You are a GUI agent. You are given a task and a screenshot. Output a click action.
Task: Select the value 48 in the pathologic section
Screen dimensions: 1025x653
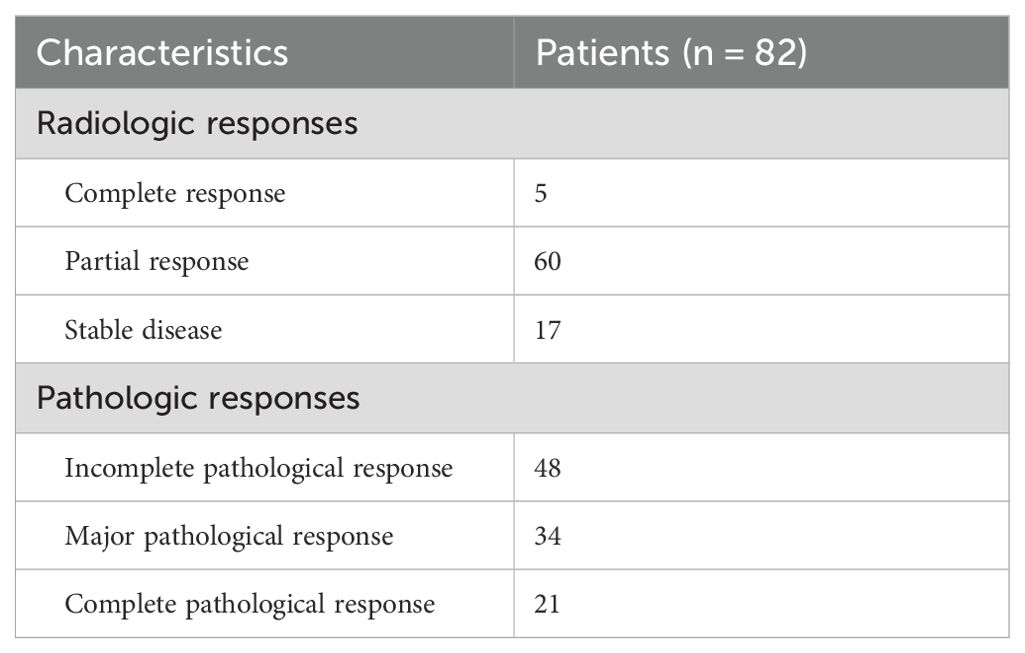coord(548,468)
